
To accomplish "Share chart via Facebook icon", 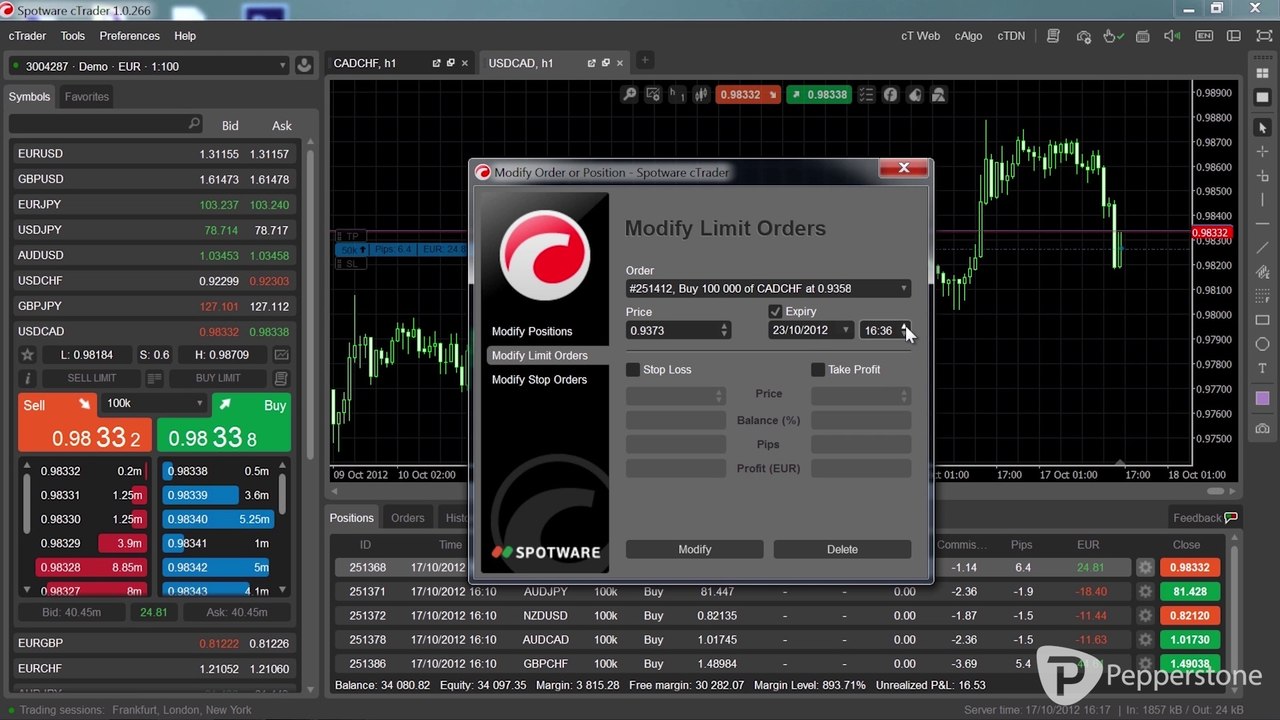I will click(890, 95).
